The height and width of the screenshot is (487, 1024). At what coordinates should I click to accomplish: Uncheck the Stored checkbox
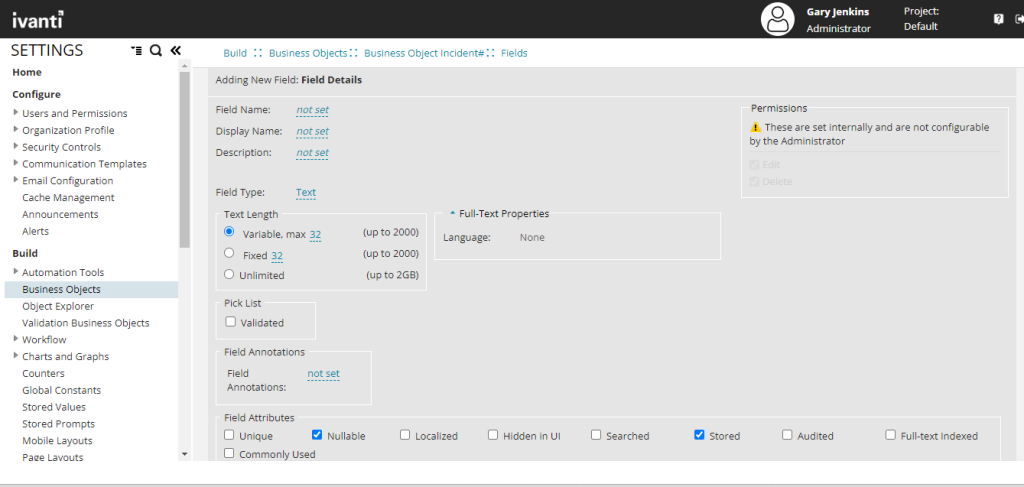[699, 435]
